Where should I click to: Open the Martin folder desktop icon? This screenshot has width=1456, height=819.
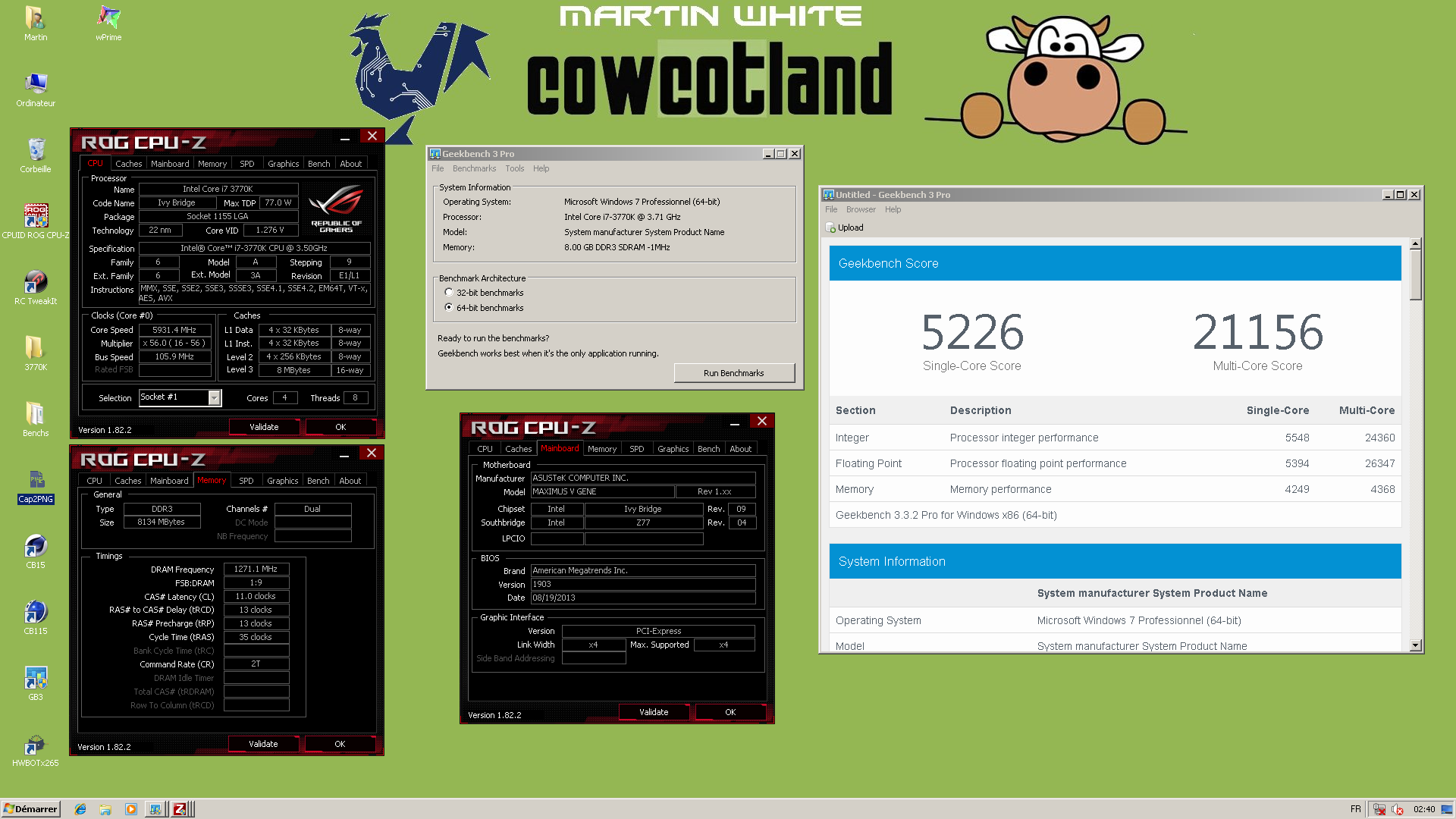coord(35,23)
